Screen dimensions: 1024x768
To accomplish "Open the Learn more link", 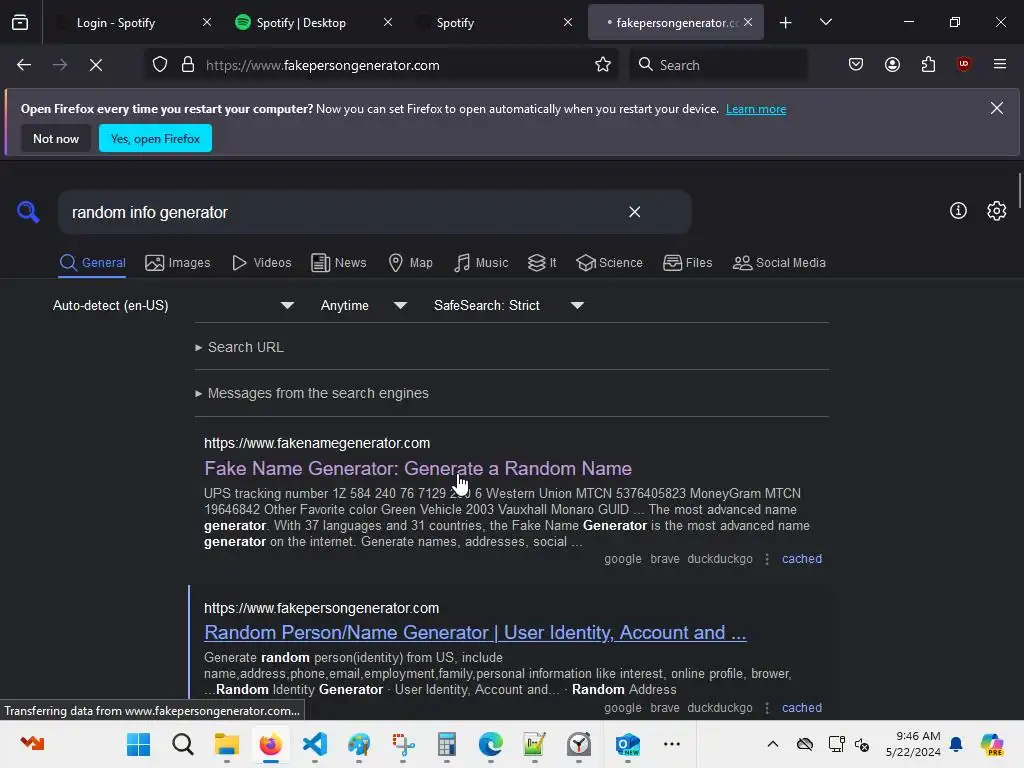I will click(756, 109).
